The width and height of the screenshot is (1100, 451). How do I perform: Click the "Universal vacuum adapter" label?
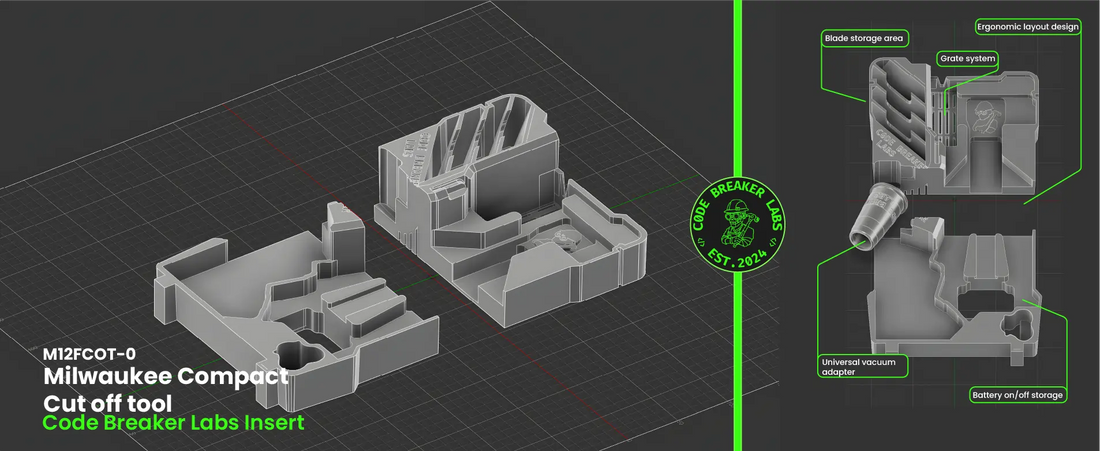tap(862, 366)
